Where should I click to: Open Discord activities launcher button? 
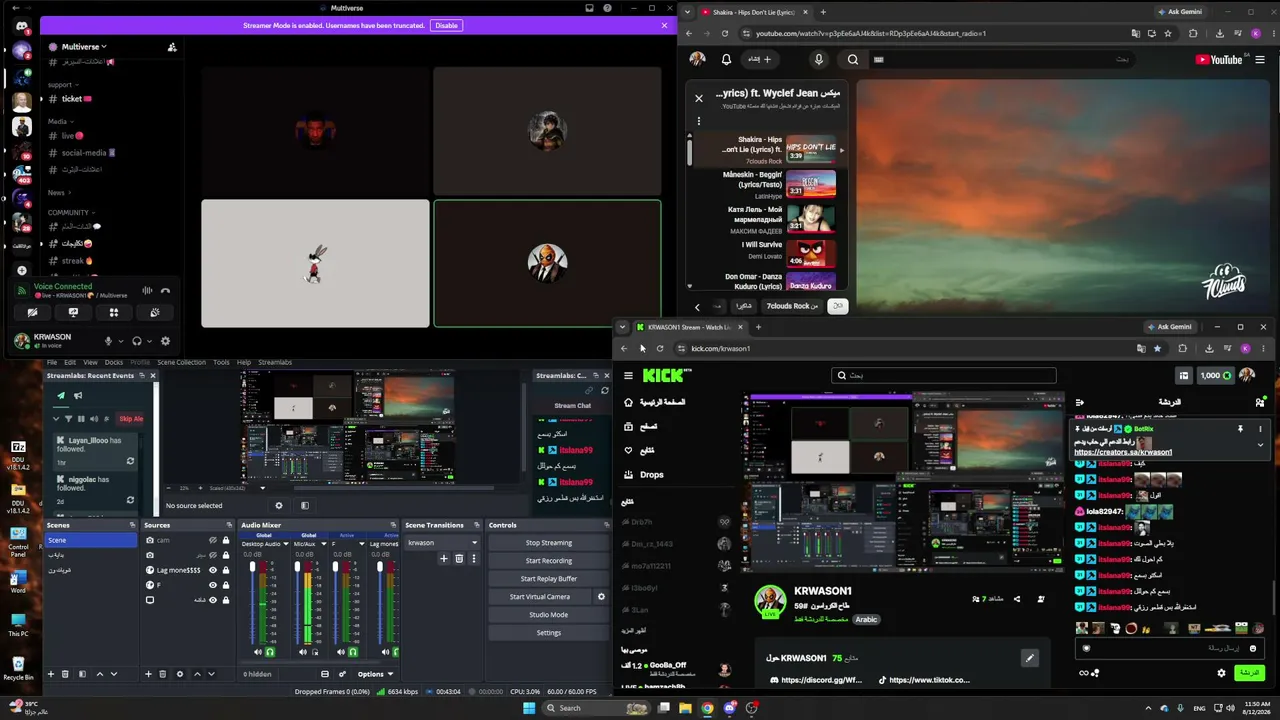tap(114, 313)
